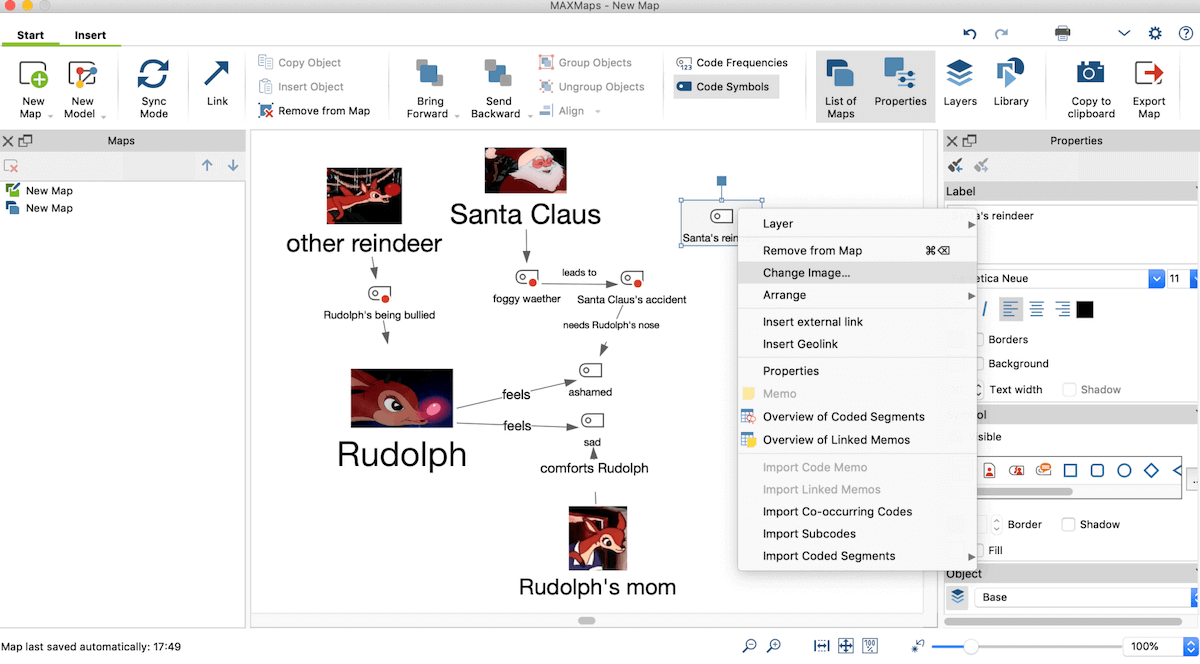Select Insert external link in menu

point(857,322)
